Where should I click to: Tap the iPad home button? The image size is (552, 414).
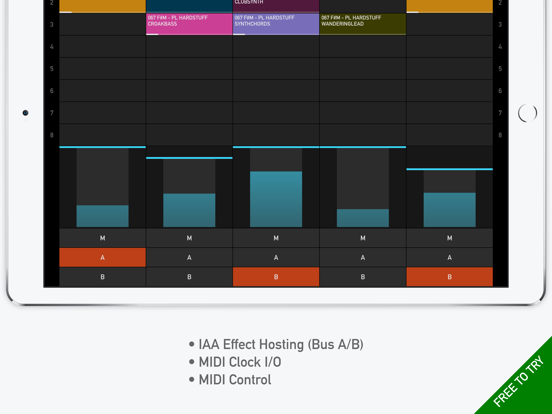[x=527, y=113]
